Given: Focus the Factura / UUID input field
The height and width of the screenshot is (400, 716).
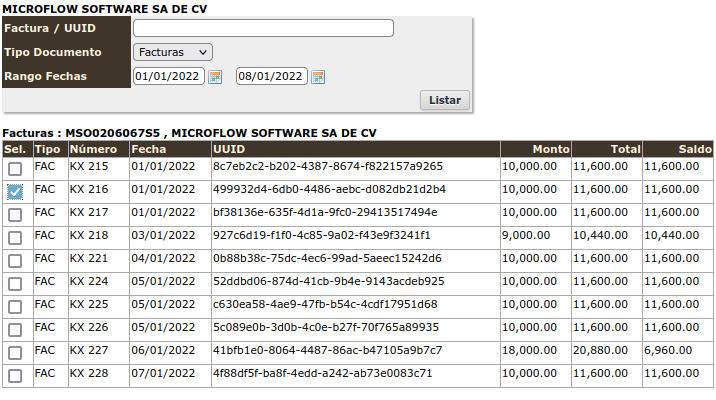Looking at the screenshot, I should [263, 28].
